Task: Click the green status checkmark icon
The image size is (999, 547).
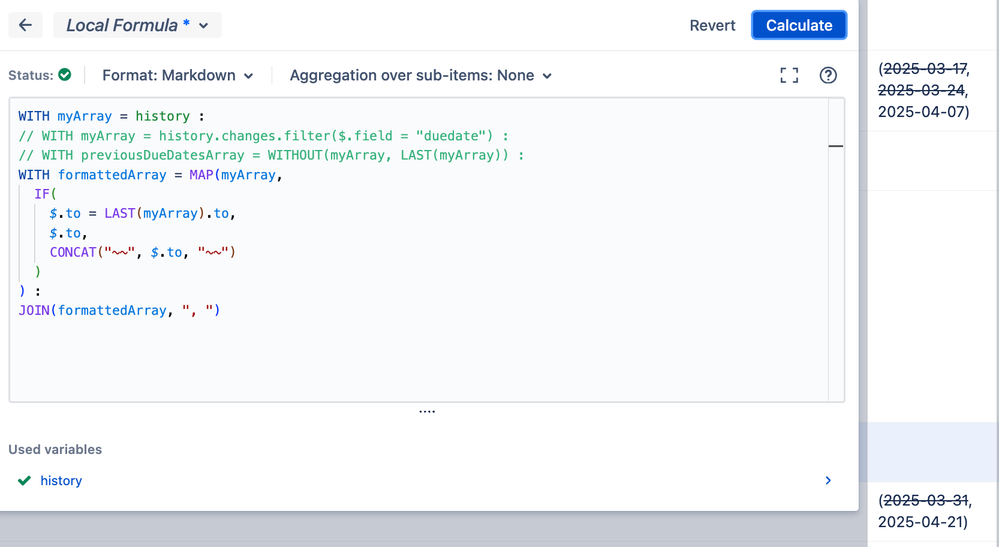Action: click(64, 75)
